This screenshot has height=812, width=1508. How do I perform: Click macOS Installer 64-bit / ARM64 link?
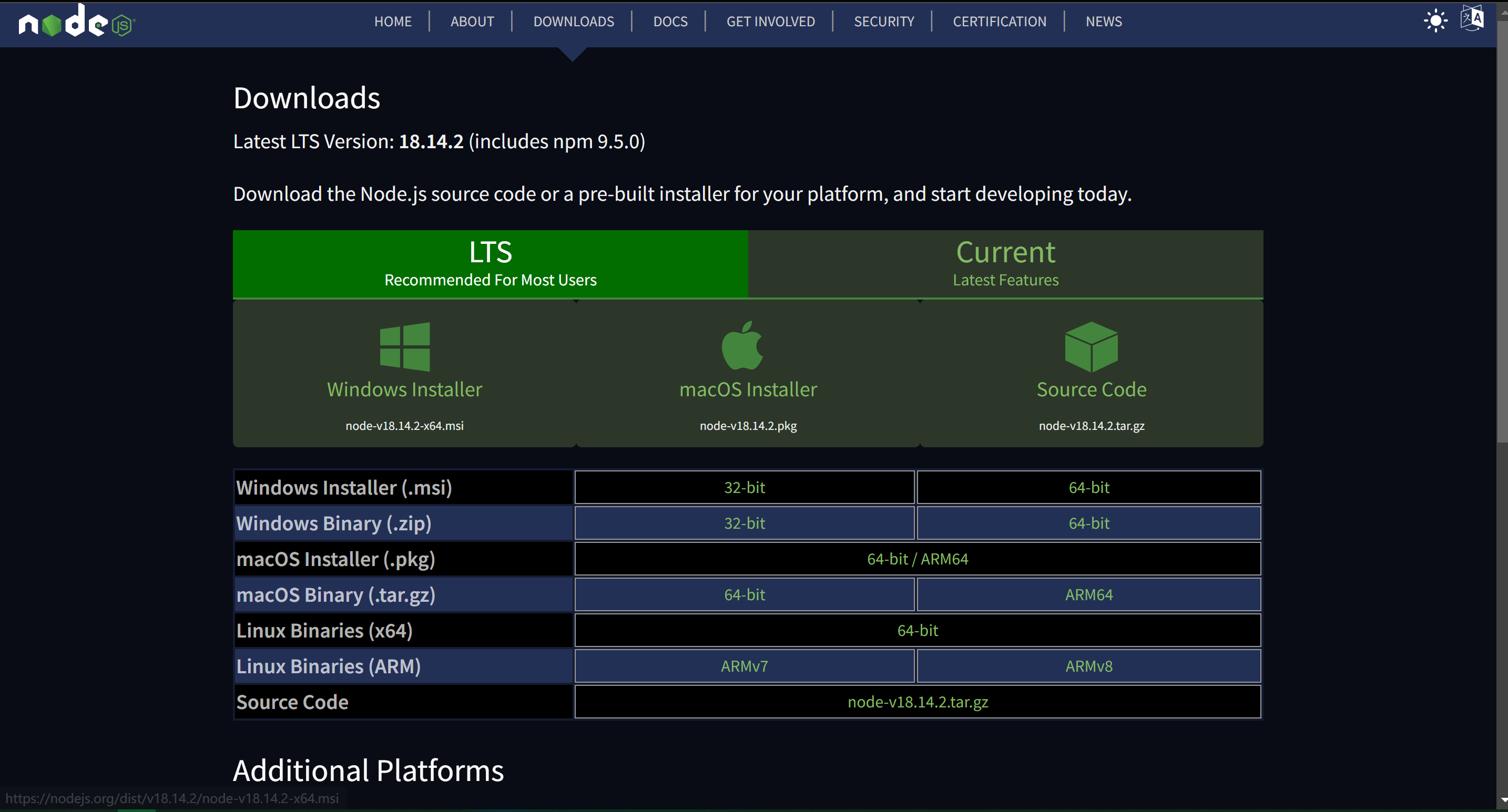[x=918, y=559]
